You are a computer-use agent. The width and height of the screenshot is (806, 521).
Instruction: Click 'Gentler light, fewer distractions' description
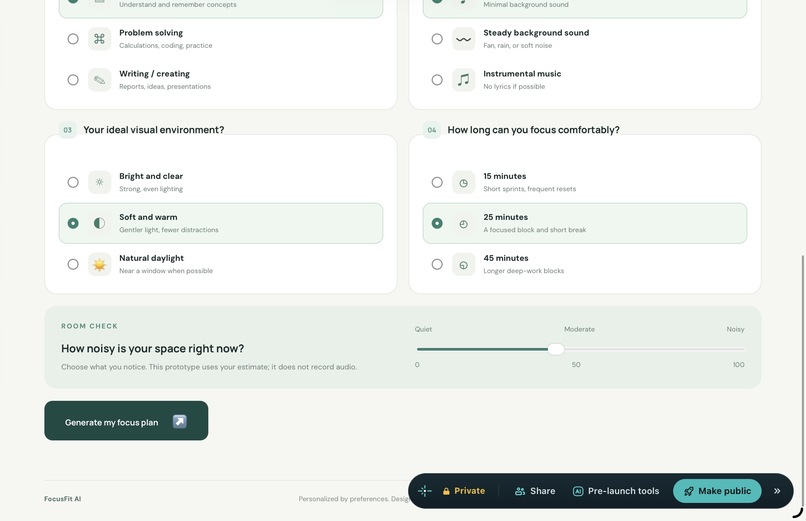pos(169,230)
